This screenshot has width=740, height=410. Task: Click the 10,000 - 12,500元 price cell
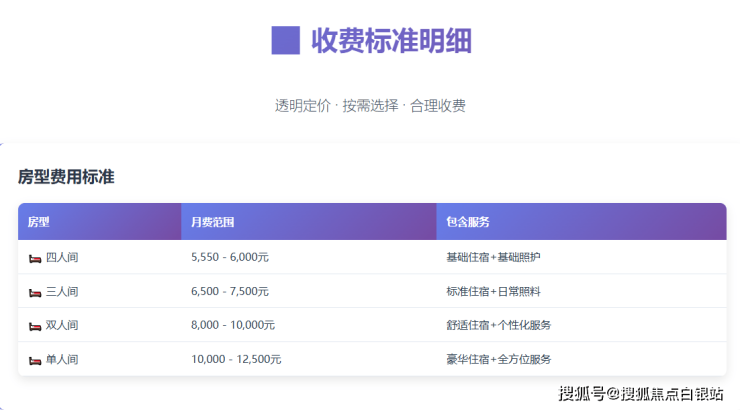pyautogui.click(x=236, y=360)
